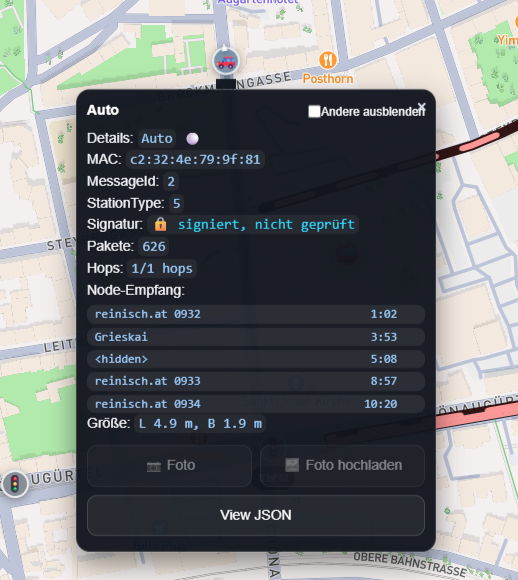Click the Details value Auto
The height and width of the screenshot is (580, 518).
(x=157, y=139)
